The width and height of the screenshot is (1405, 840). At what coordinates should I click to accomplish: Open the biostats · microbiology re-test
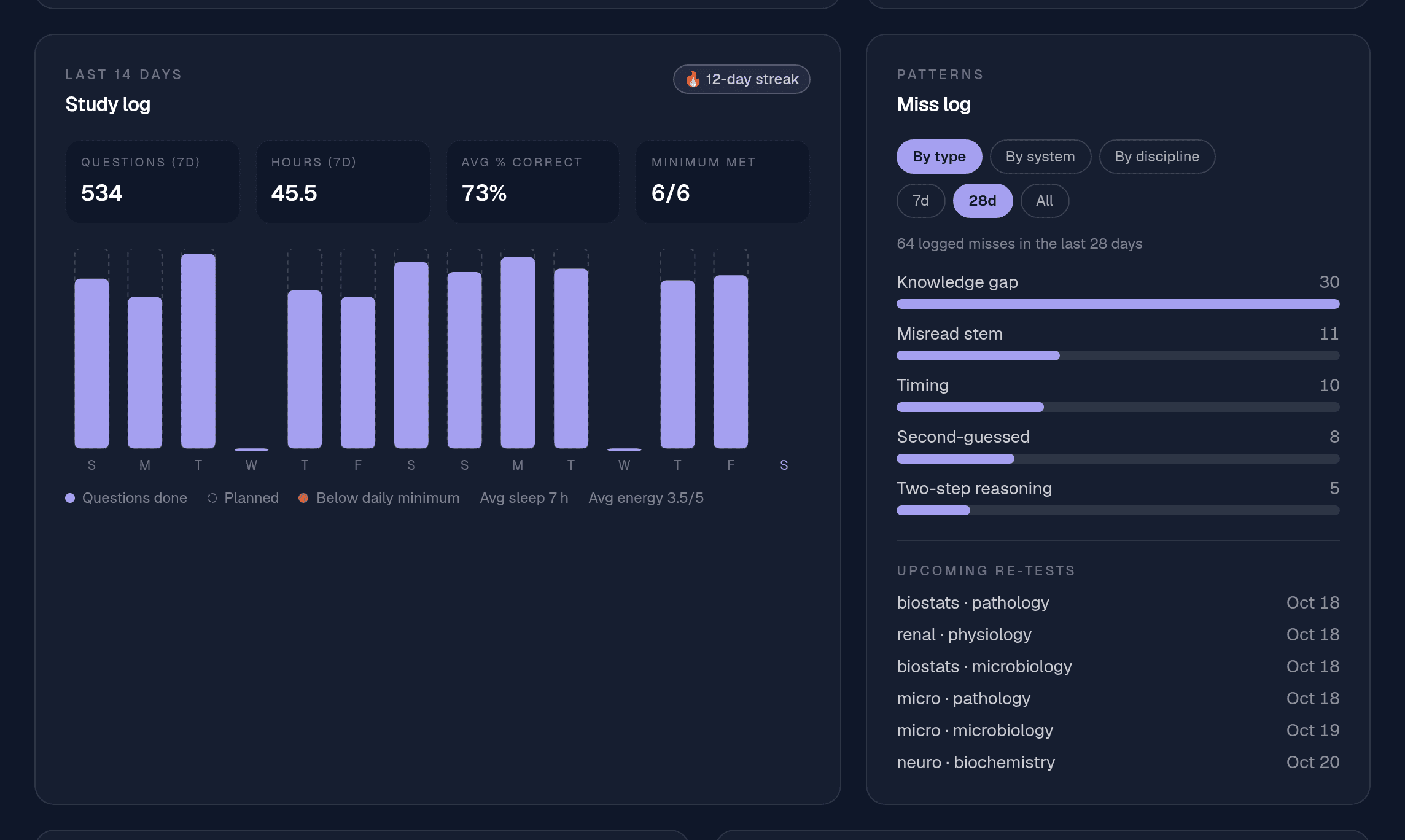1118,666
